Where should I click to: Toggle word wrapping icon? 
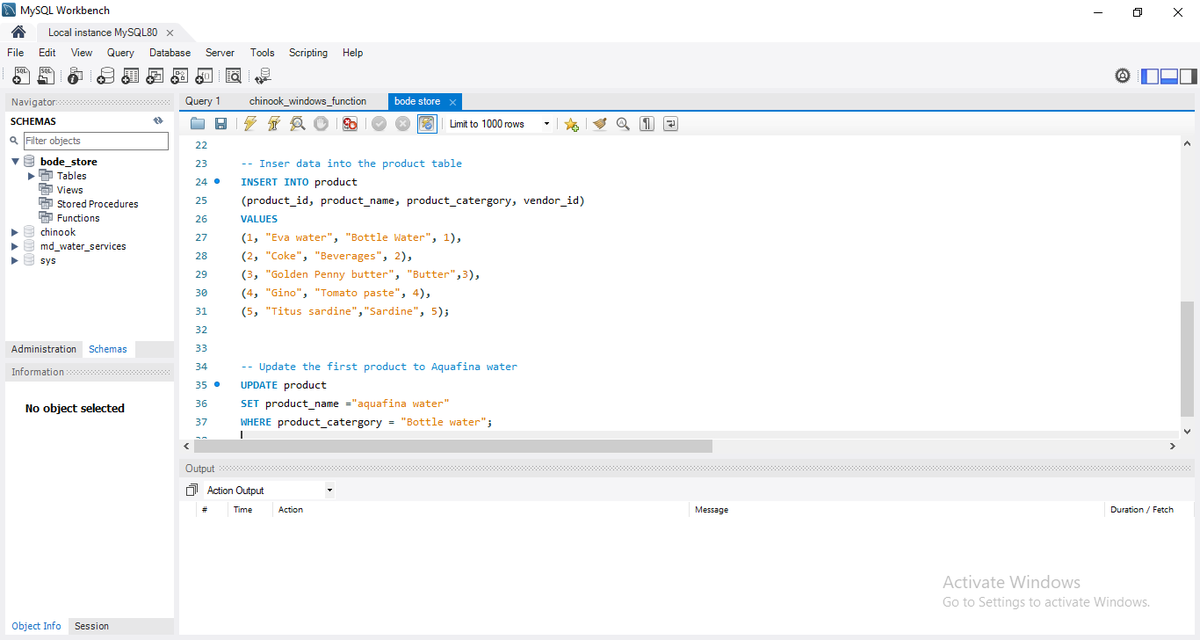[x=671, y=124]
